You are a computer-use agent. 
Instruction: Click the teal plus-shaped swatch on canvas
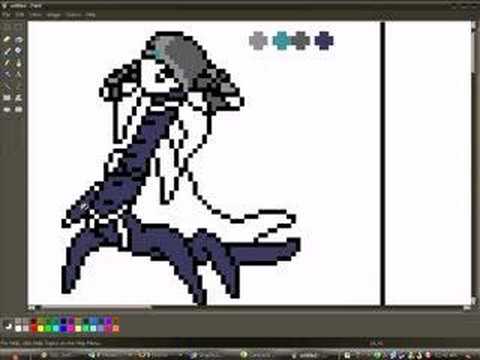[282, 41]
